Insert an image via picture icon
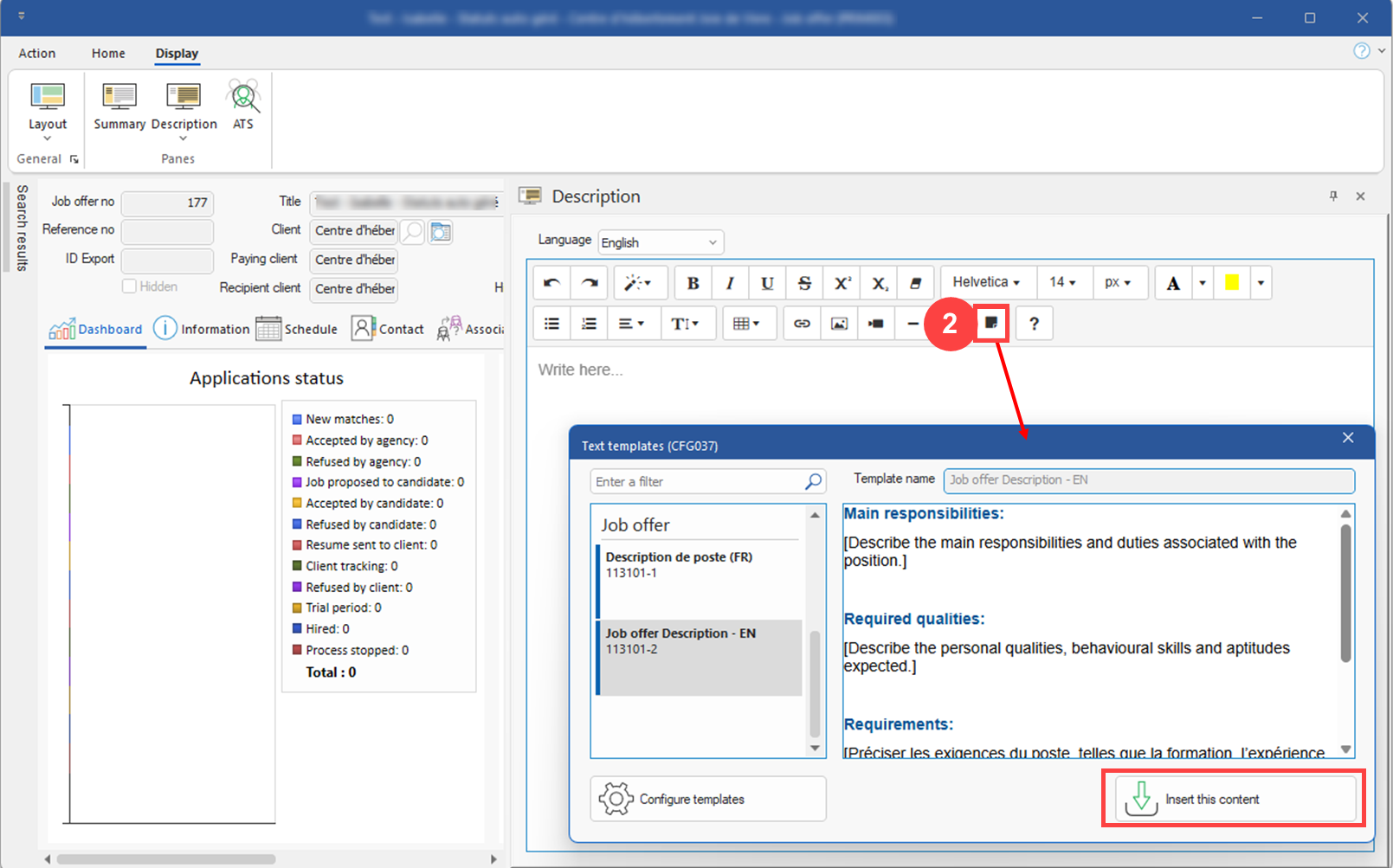 point(839,324)
